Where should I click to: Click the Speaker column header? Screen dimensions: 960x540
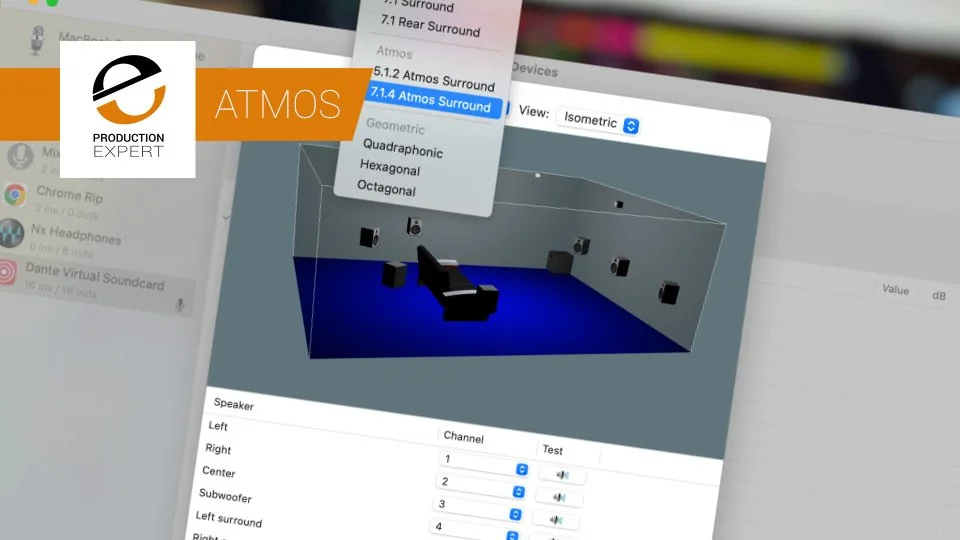pyautogui.click(x=234, y=405)
